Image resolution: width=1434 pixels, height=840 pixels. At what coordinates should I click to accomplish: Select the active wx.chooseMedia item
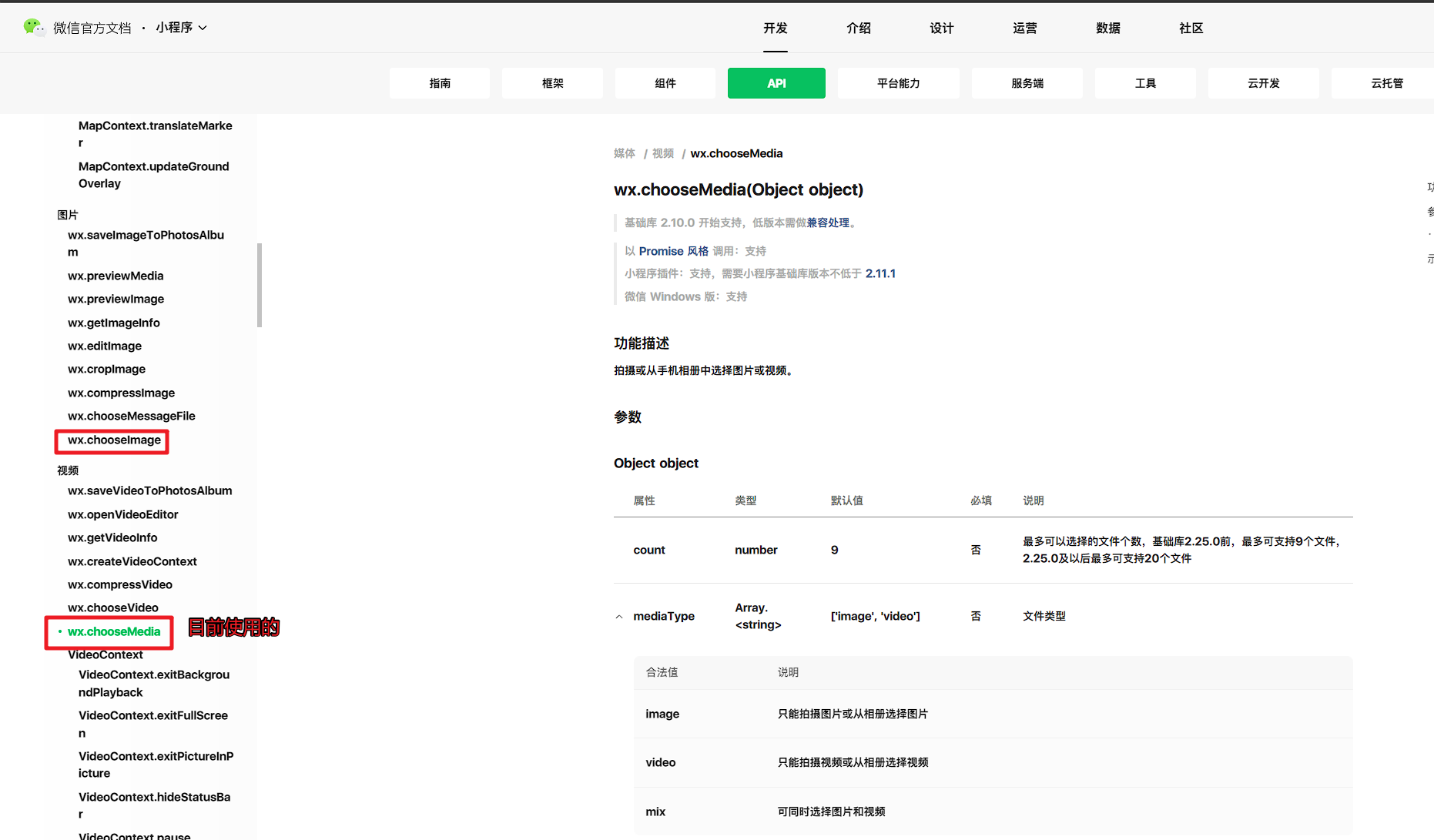114,631
